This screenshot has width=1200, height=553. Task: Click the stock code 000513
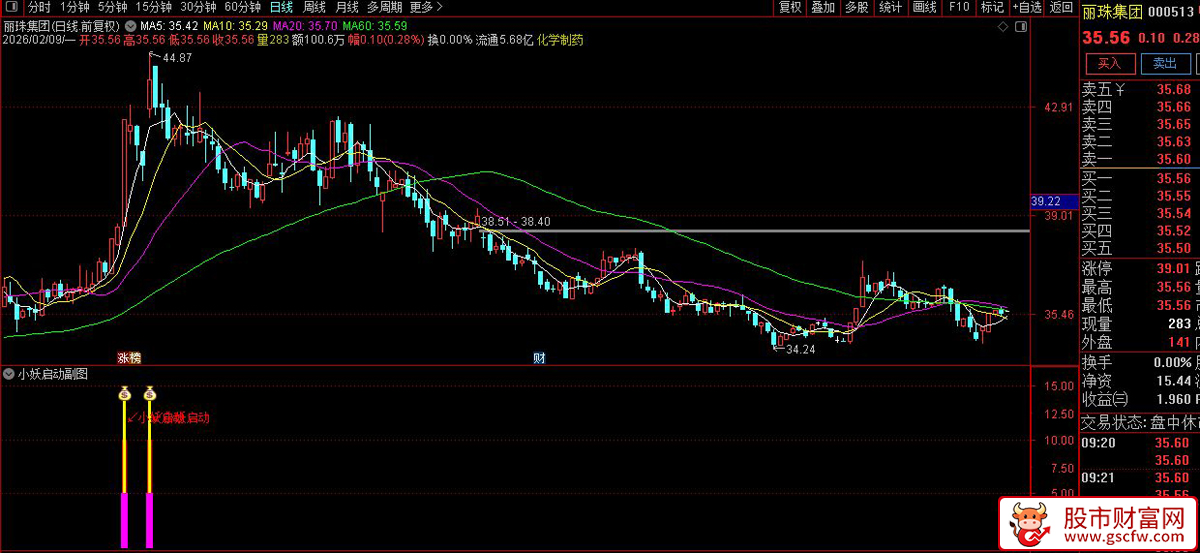(1172, 12)
